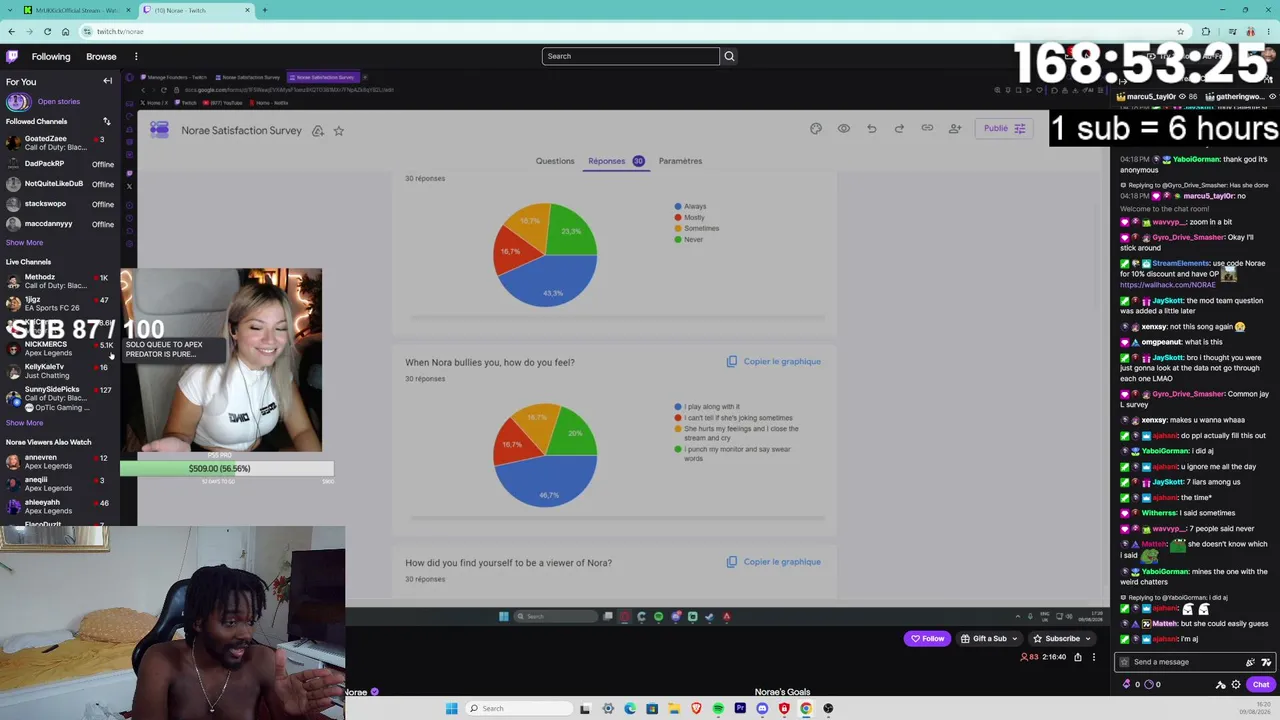Open stream options three-dot menu

click(x=1094, y=657)
